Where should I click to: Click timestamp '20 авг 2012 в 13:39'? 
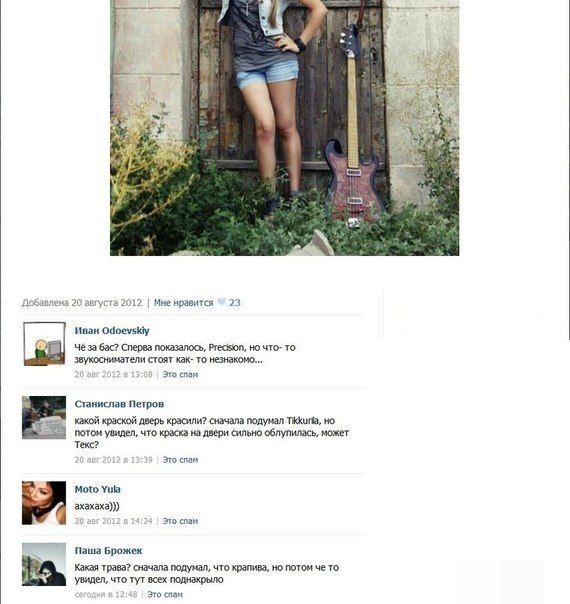tap(113, 460)
